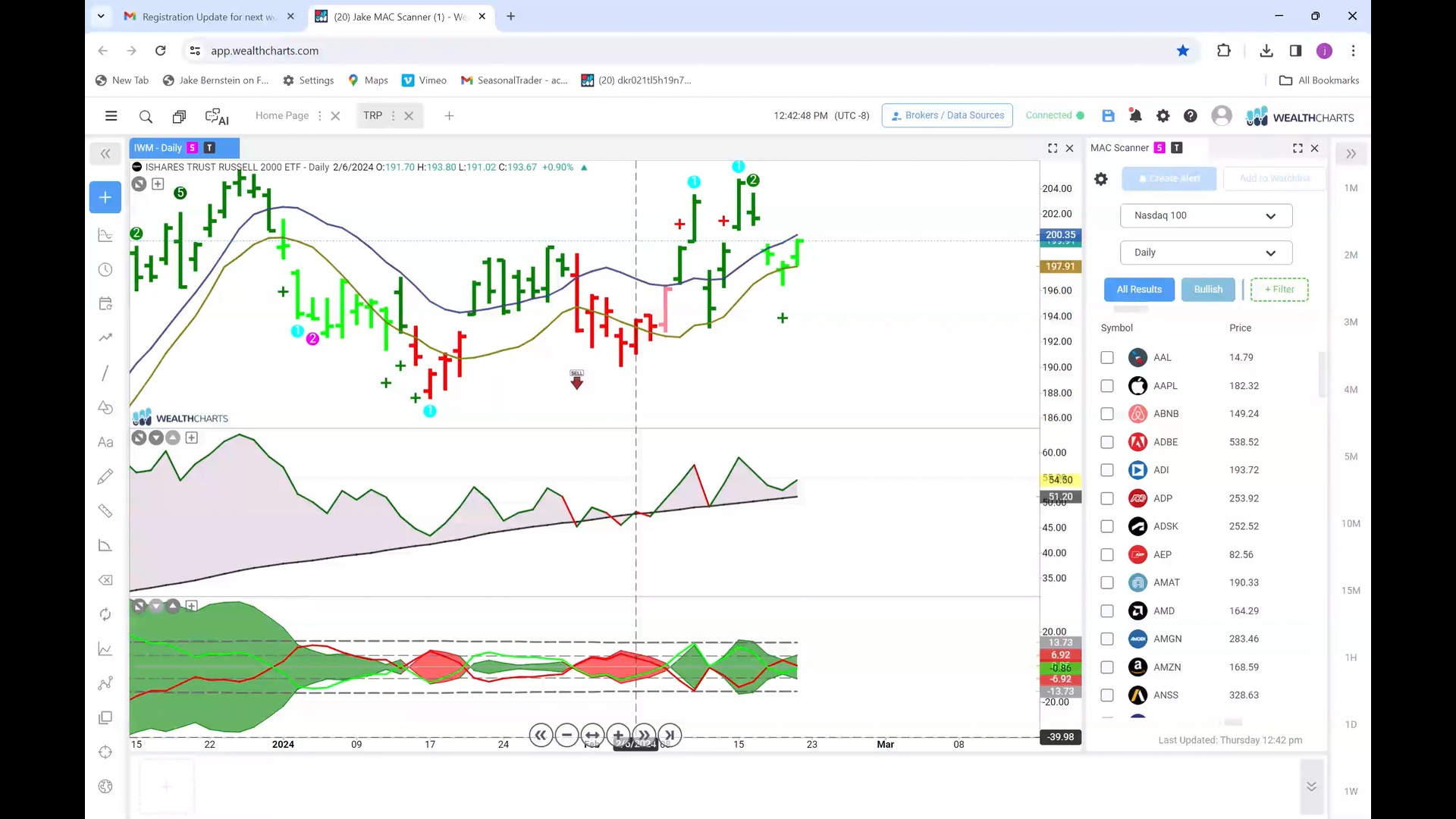This screenshot has width=1456, height=819.
Task: Check the AMZN row checkbox
Action: point(1107,667)
